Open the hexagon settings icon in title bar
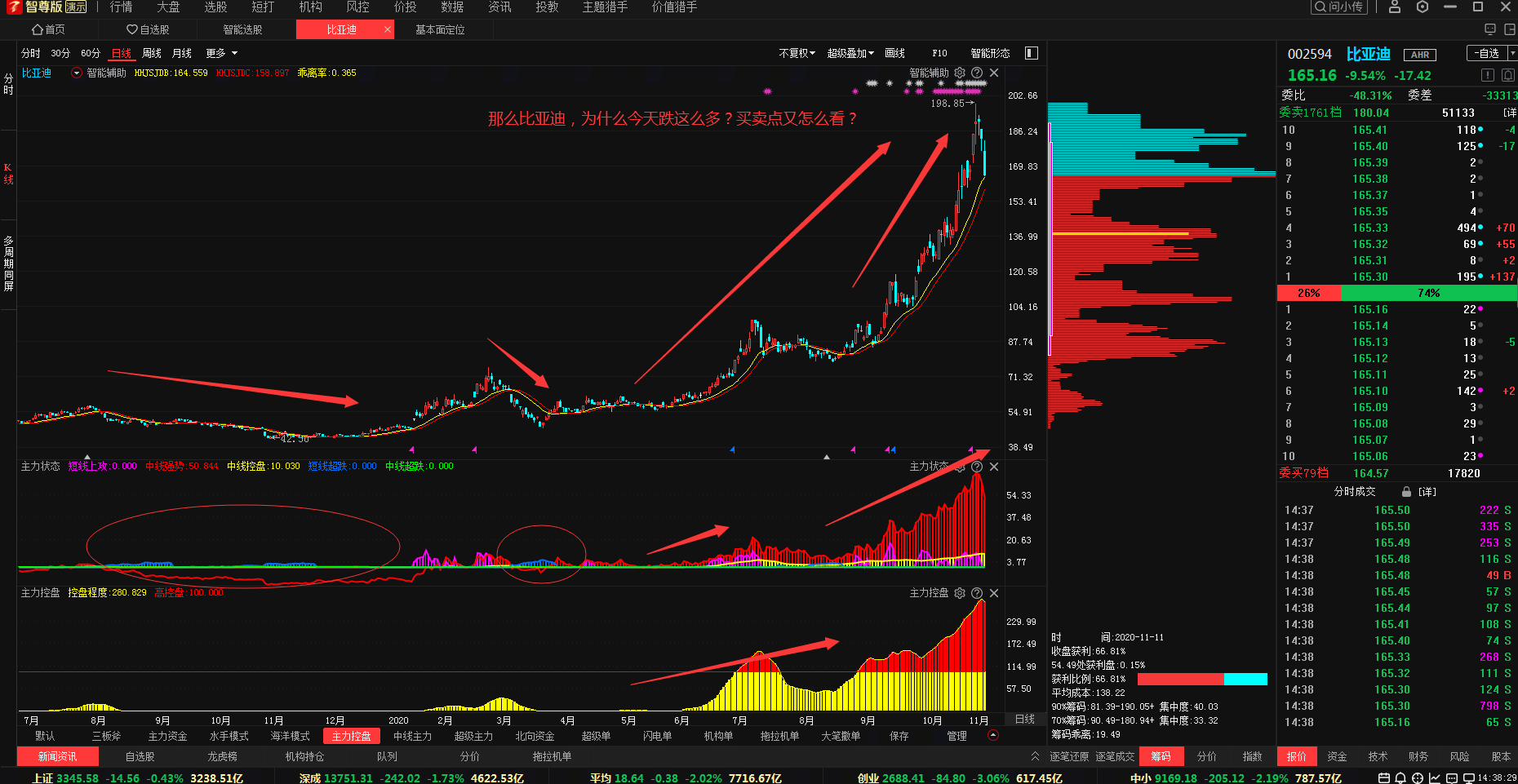 click(1423, 7)
